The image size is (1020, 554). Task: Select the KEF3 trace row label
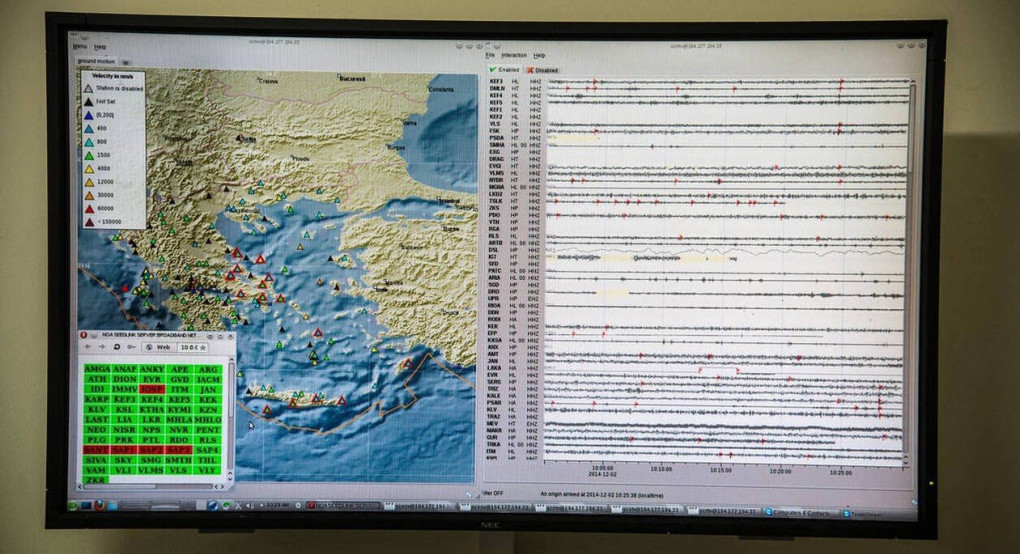(x=496, y=81)
